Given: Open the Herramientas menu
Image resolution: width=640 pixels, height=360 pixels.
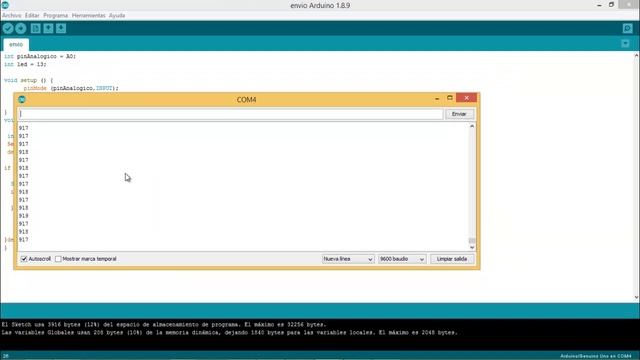Looking at the screenshot, I should point(89,16).
